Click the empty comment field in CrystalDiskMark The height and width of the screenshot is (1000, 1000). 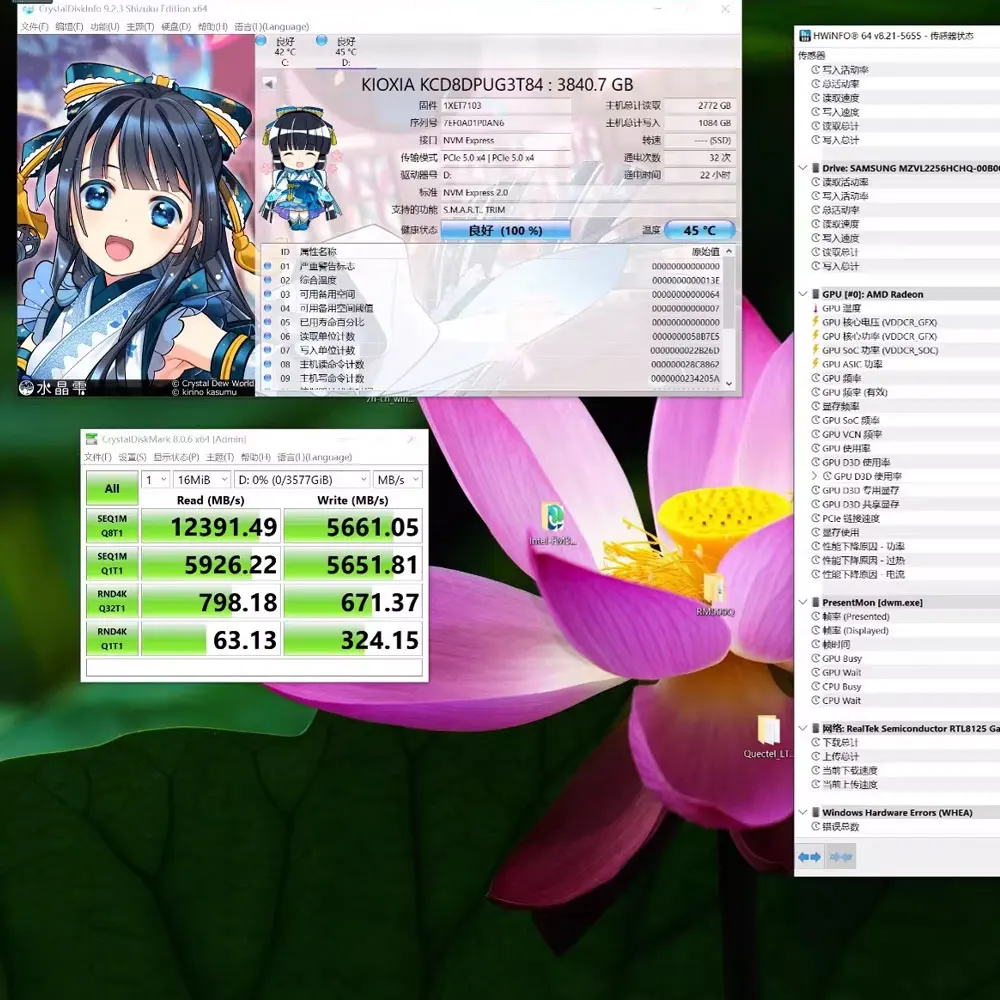point(254,667)
